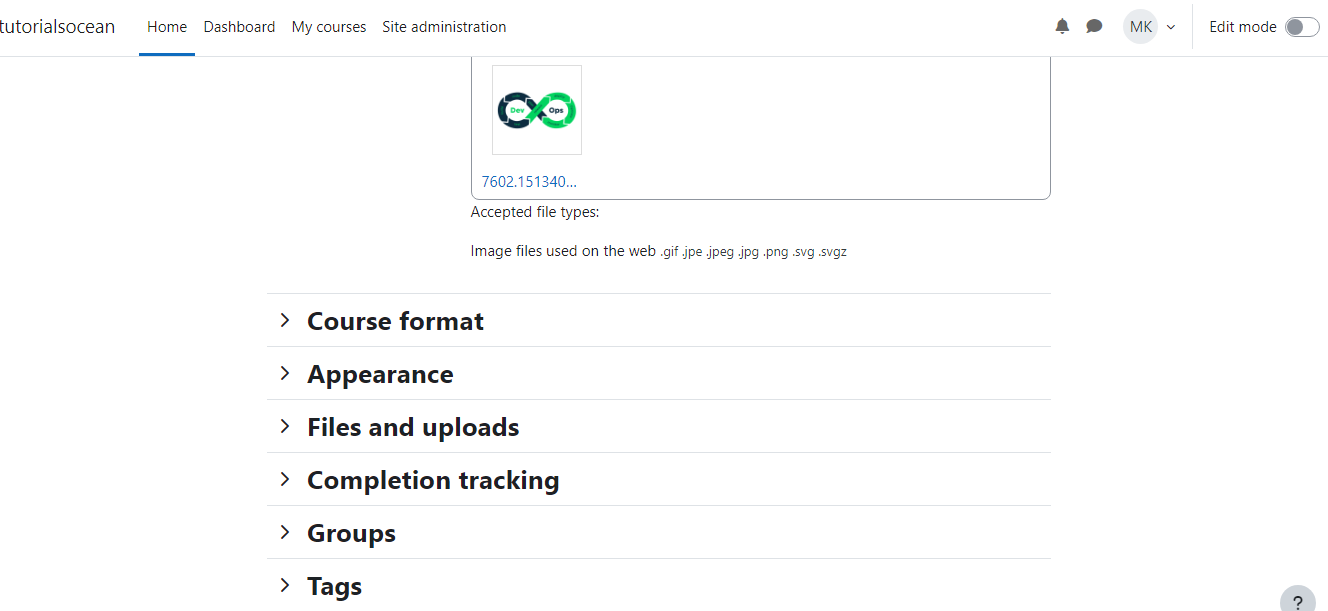Navigate to My courses

point(329,27)
